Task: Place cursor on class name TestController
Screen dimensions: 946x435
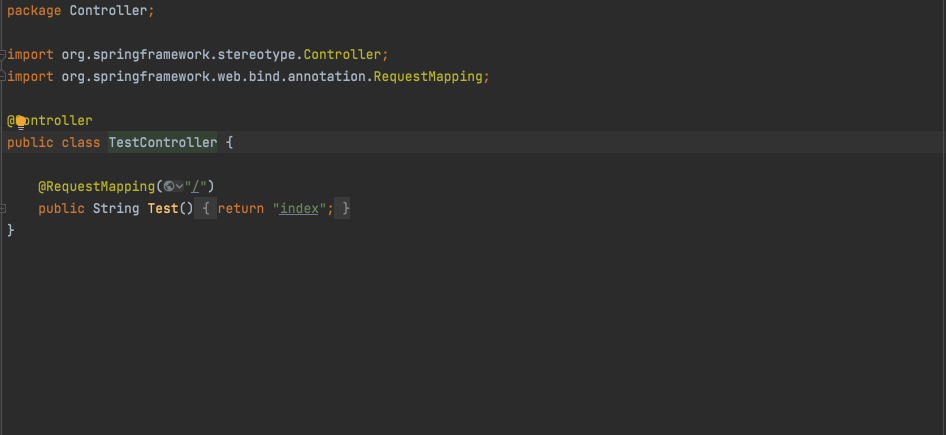Action: point(162,142)
